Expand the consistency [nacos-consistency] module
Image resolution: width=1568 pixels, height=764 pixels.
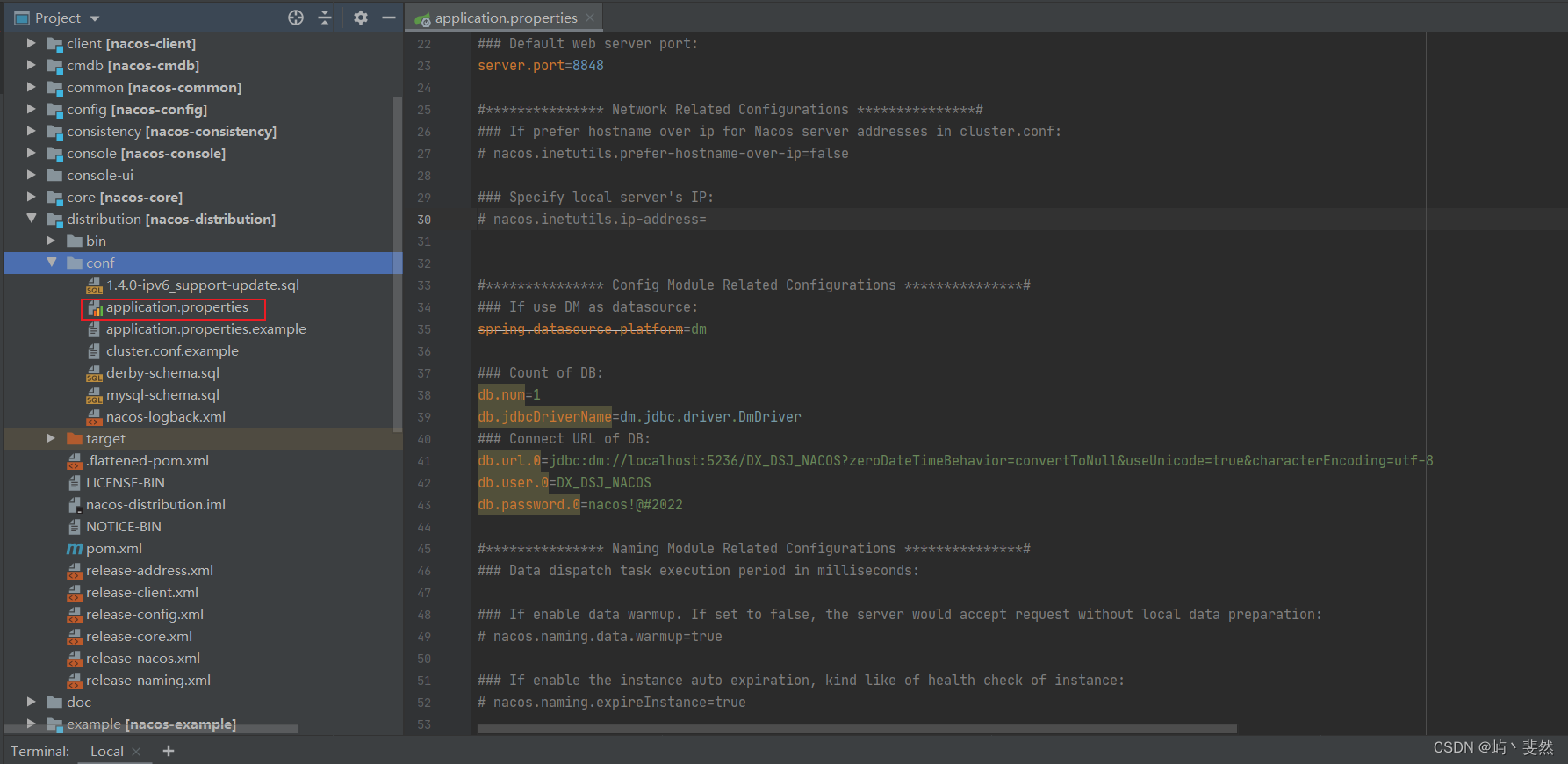pyautogui.click(x=32, y=131)
